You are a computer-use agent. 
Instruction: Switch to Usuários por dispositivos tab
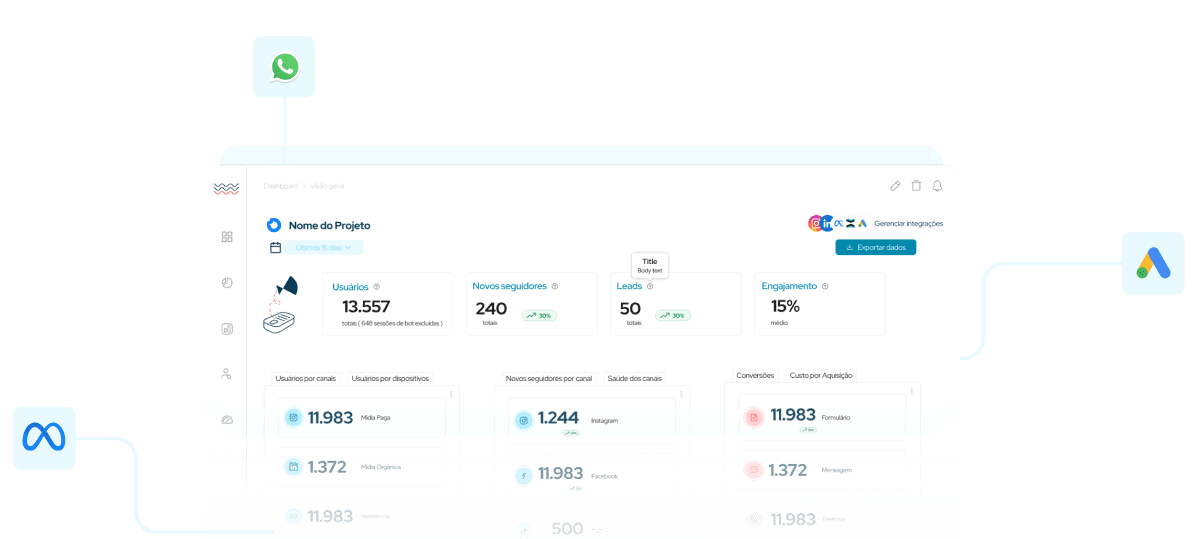point(390,379)
